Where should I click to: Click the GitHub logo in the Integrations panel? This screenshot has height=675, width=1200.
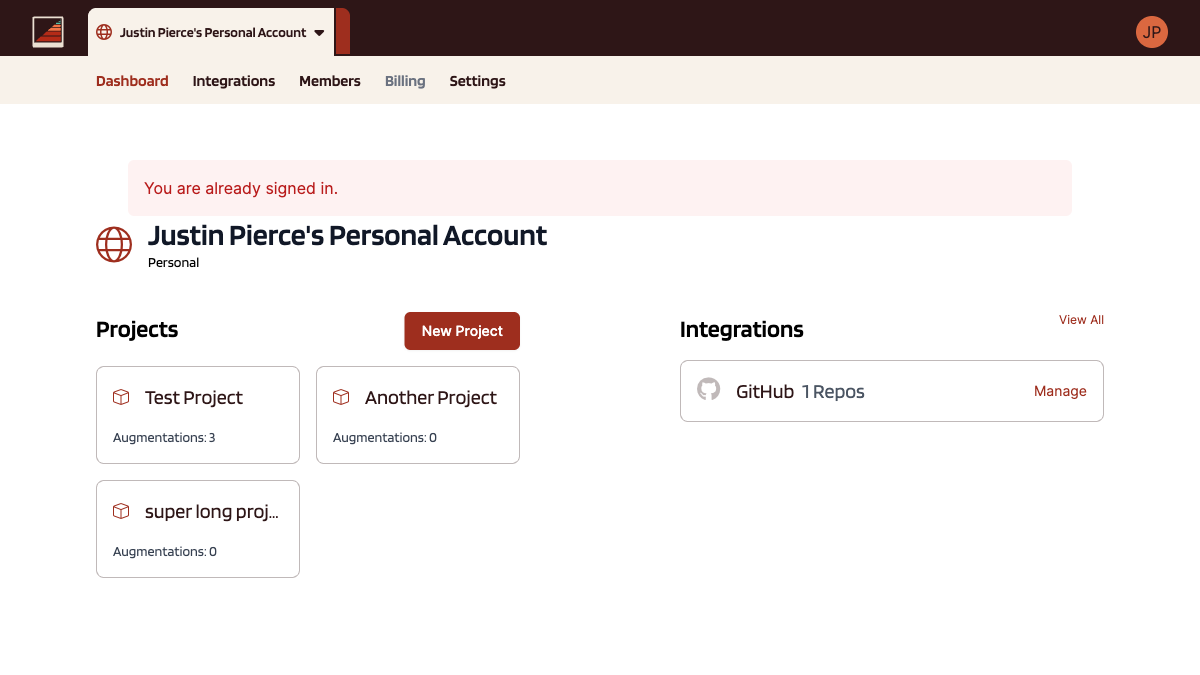pos(708,390)
